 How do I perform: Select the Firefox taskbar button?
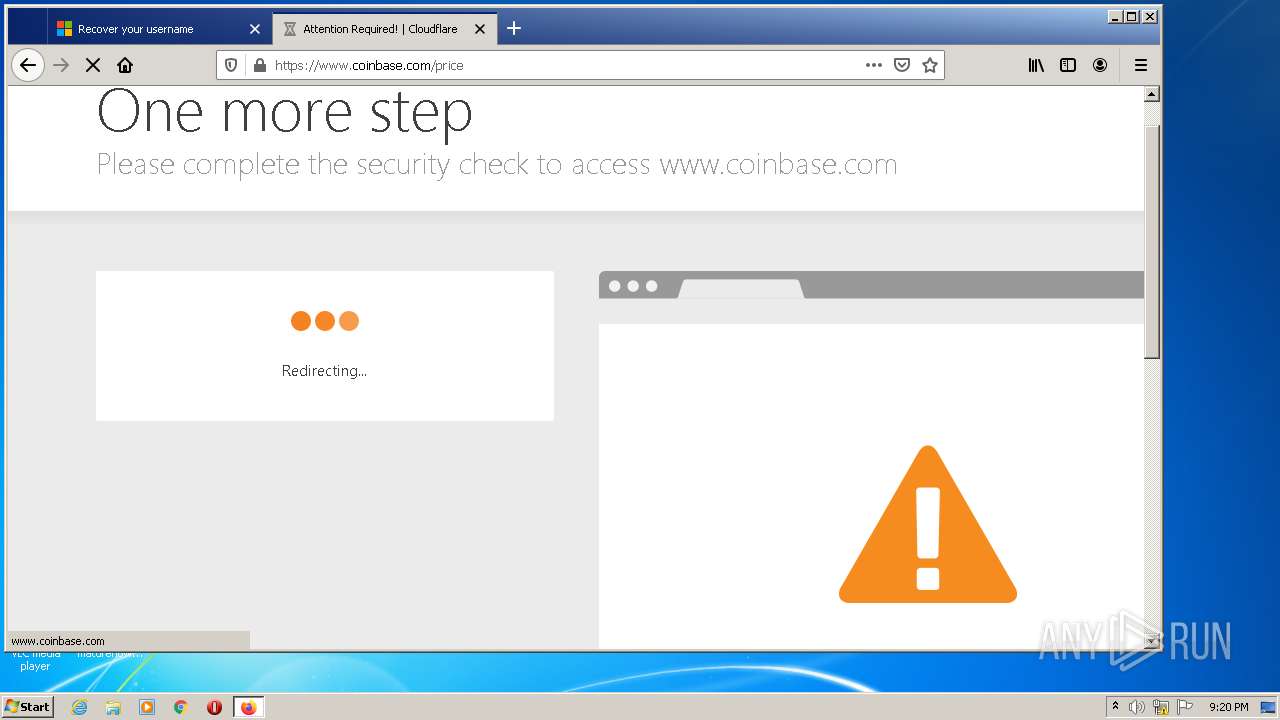[248, 707]
